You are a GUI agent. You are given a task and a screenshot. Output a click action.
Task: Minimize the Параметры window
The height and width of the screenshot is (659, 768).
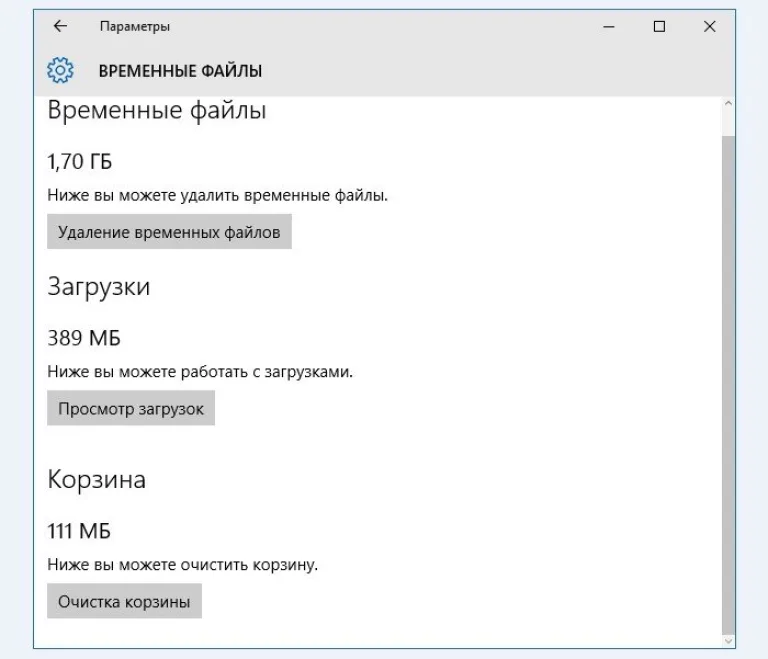[x=609, y=26]
